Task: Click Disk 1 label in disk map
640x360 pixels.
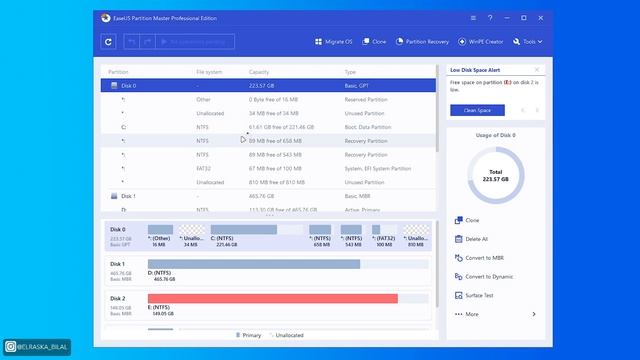Action: 117,264
